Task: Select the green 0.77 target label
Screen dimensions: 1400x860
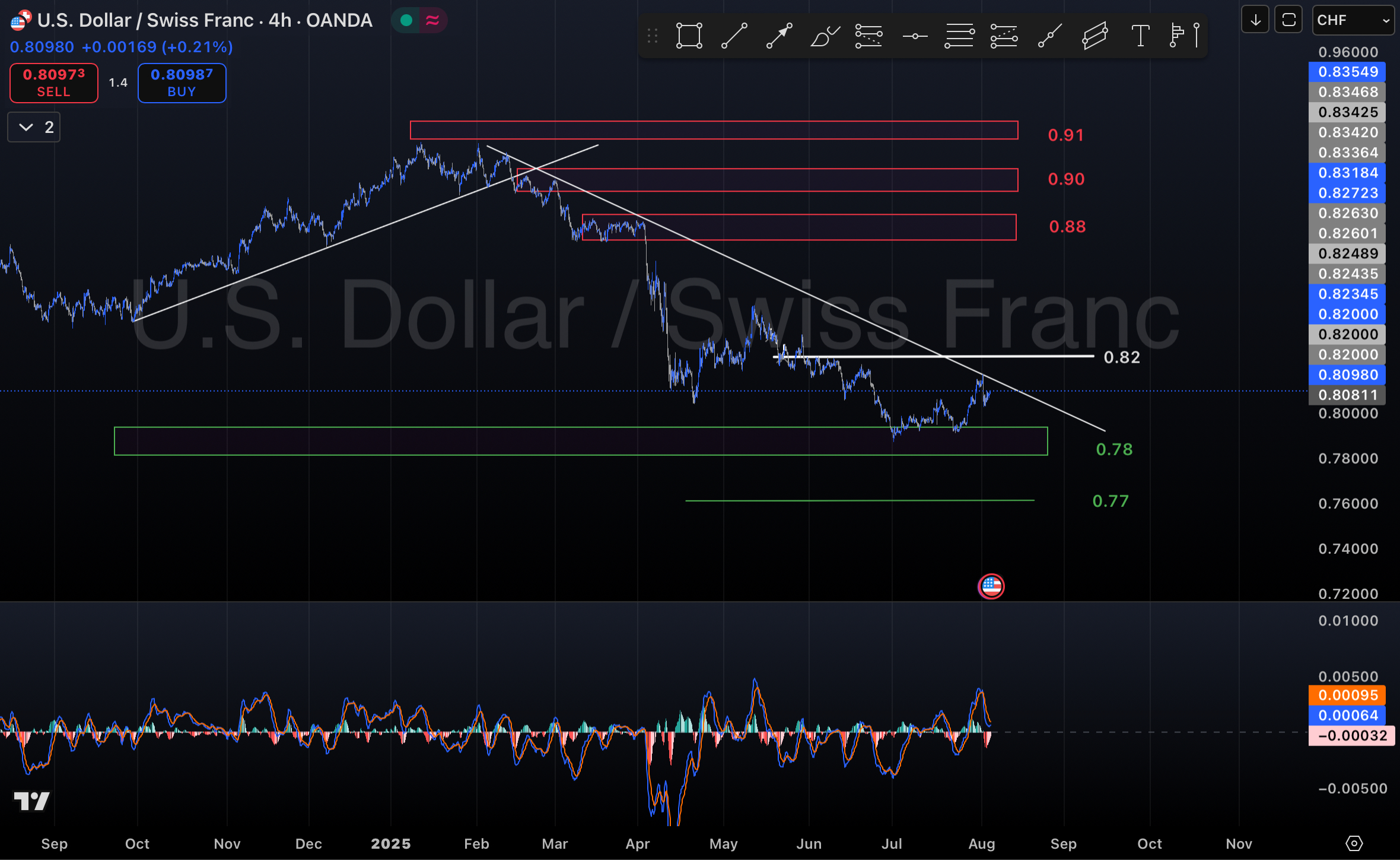Action: click(1111, 501)
